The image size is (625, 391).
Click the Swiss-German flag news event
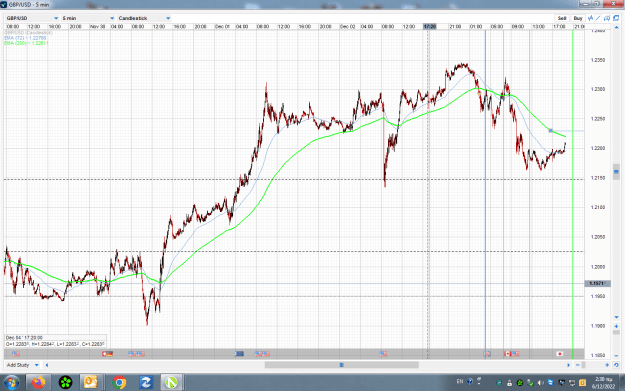[x=107, y=354]
